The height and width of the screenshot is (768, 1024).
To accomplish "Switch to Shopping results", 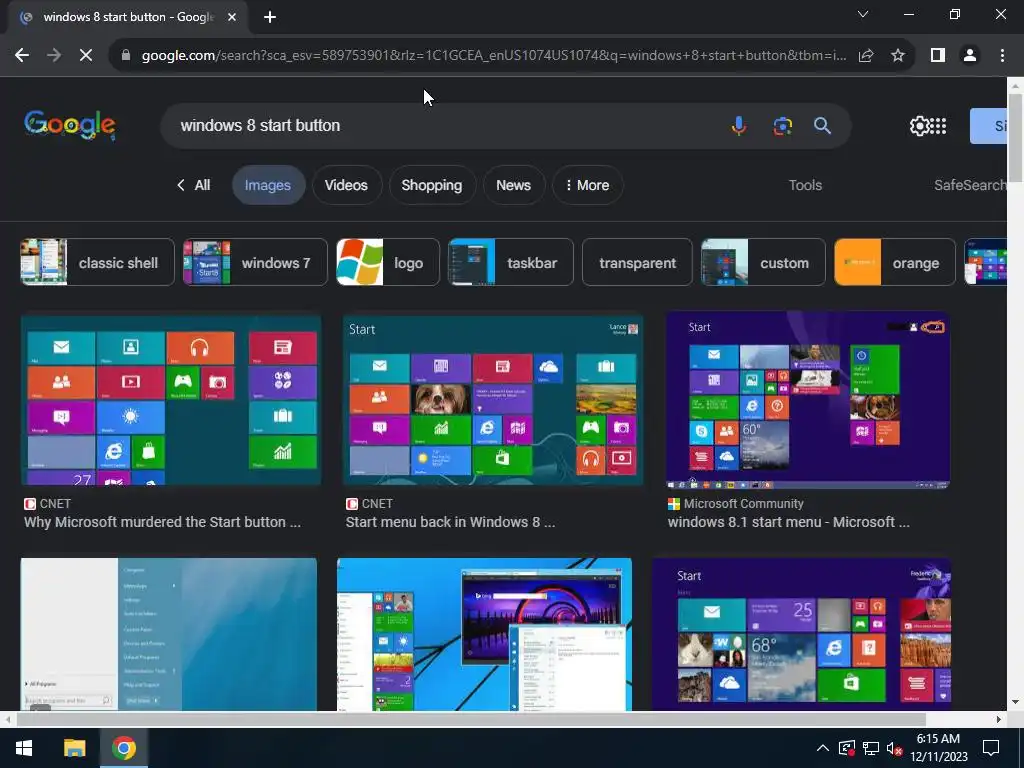I will (432, 185).
